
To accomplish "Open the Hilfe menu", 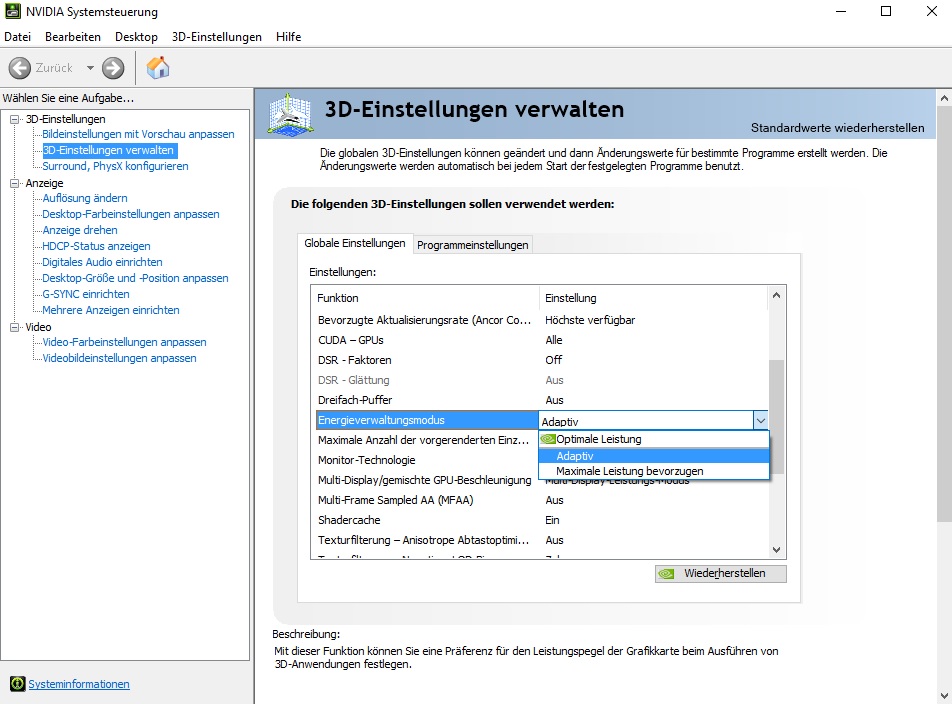I will tap(288, 37).
